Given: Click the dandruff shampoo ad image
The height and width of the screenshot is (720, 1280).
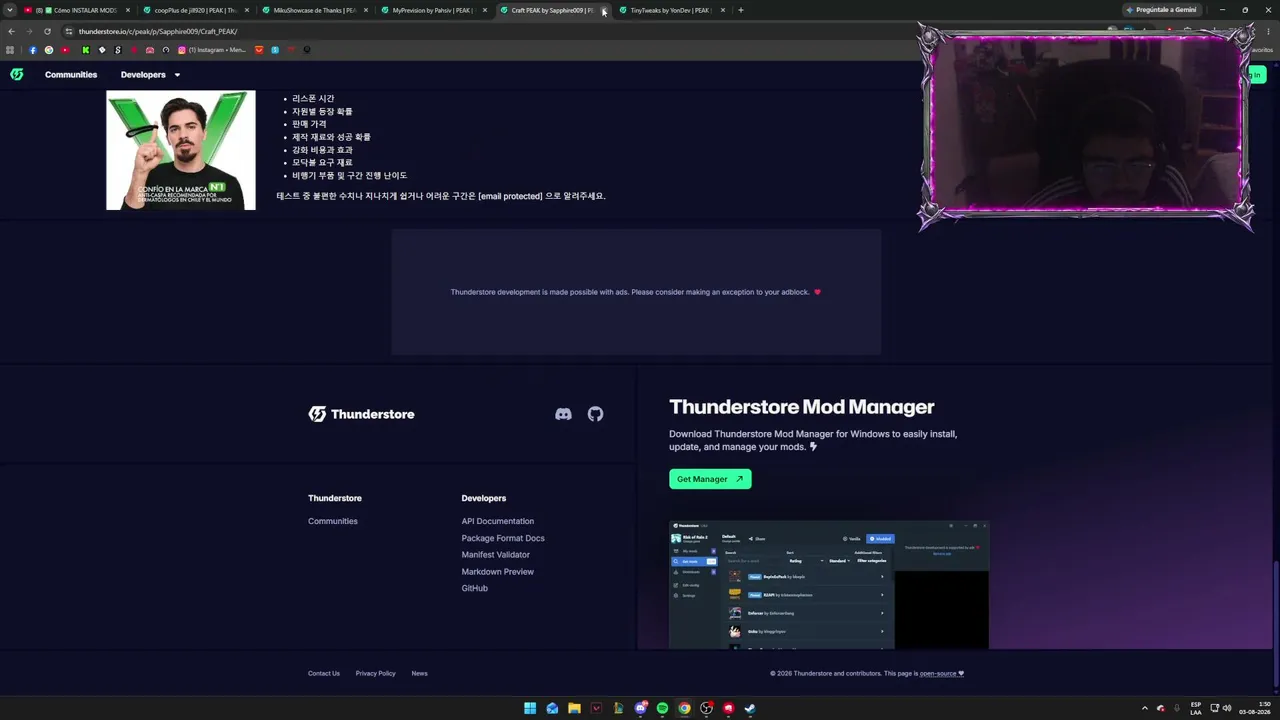Looking at the screenshot, I should coord(181,150).
